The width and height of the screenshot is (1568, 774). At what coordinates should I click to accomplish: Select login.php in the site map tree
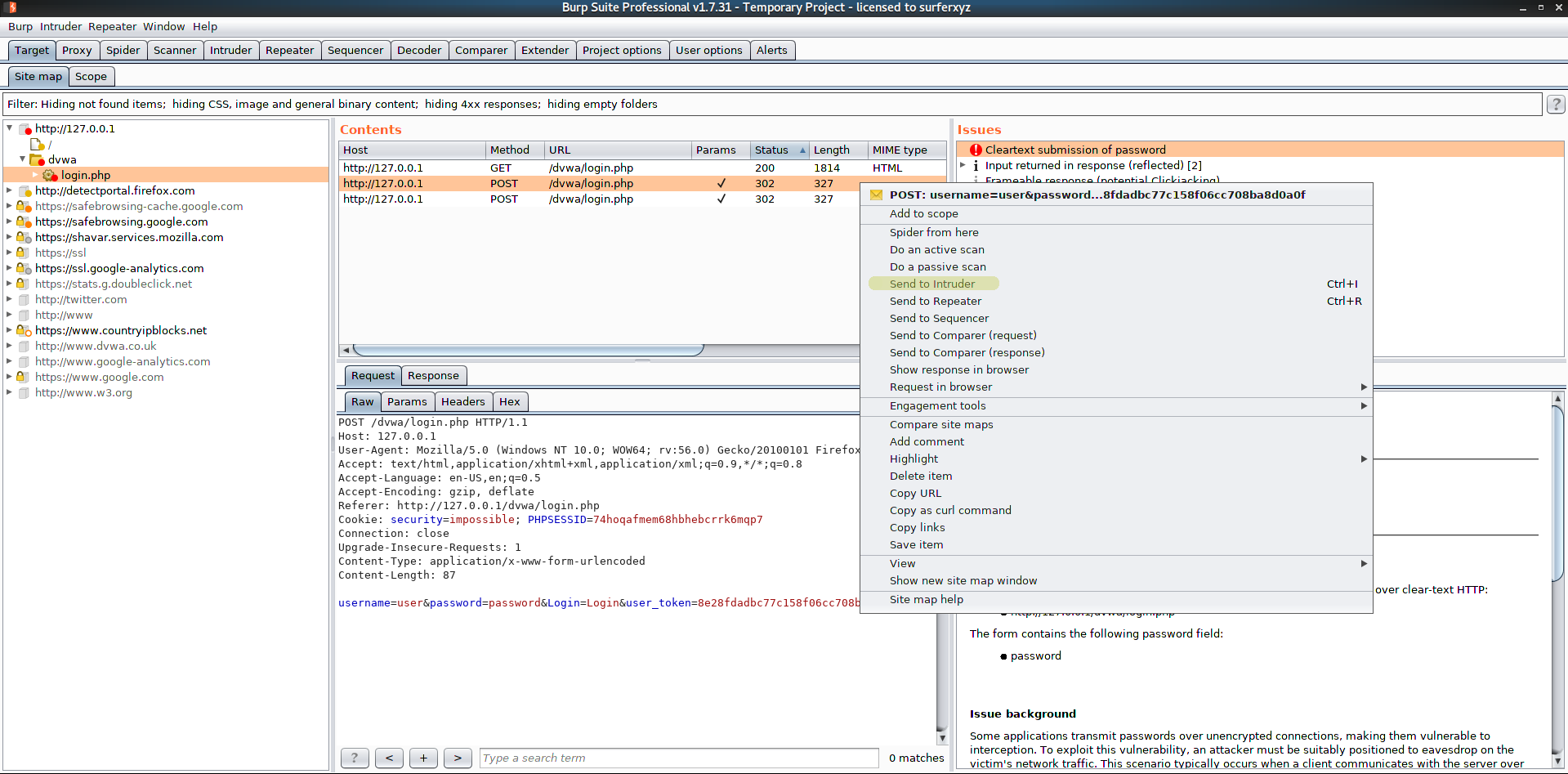click(86, 175)
